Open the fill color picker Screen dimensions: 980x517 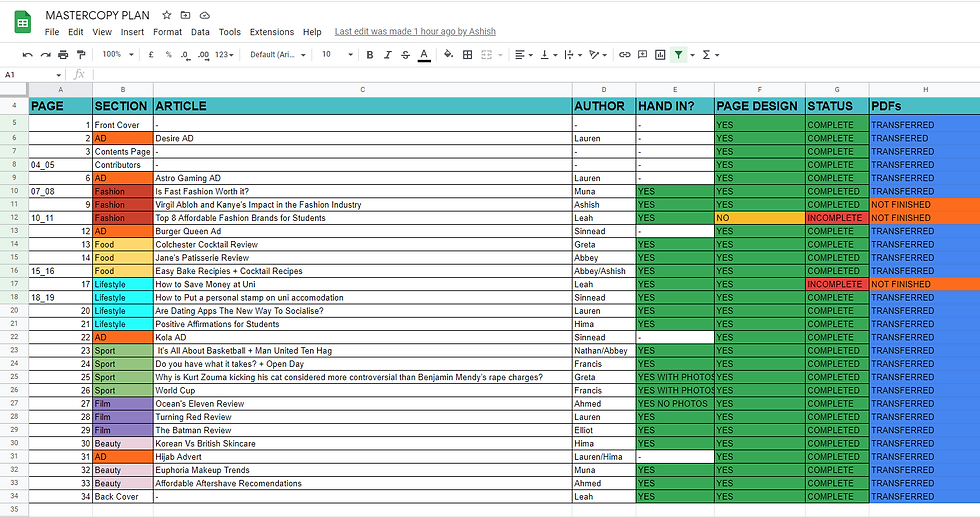[x=448, y=55]
